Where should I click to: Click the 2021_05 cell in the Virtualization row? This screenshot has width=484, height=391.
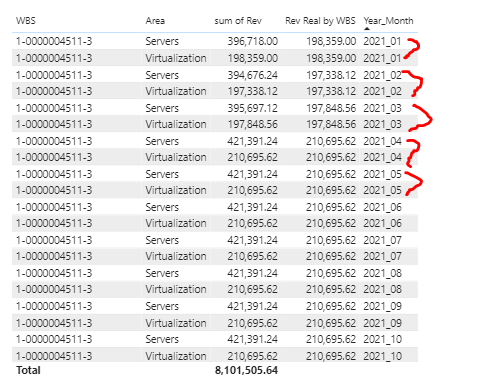(x=382, y=190)
